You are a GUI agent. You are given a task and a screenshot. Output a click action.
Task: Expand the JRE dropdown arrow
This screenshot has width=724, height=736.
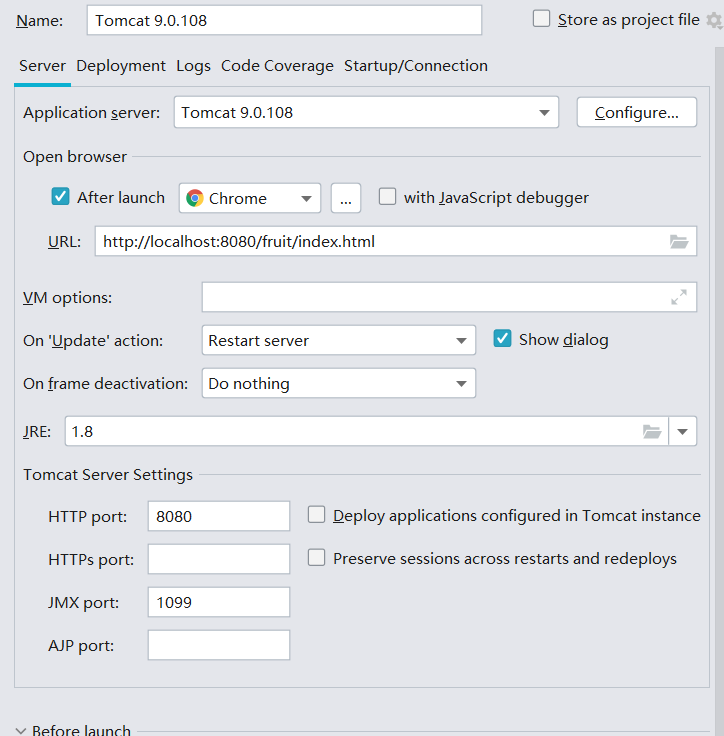click(x=683, y=432)
